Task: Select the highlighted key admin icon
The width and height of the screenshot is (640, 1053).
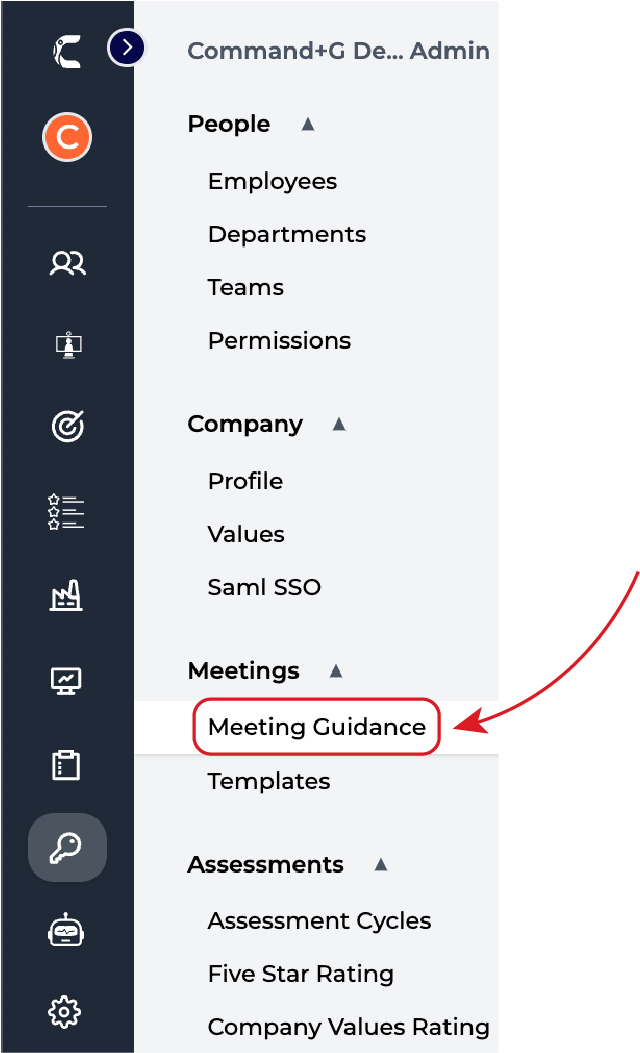Action: click(66, 847)
